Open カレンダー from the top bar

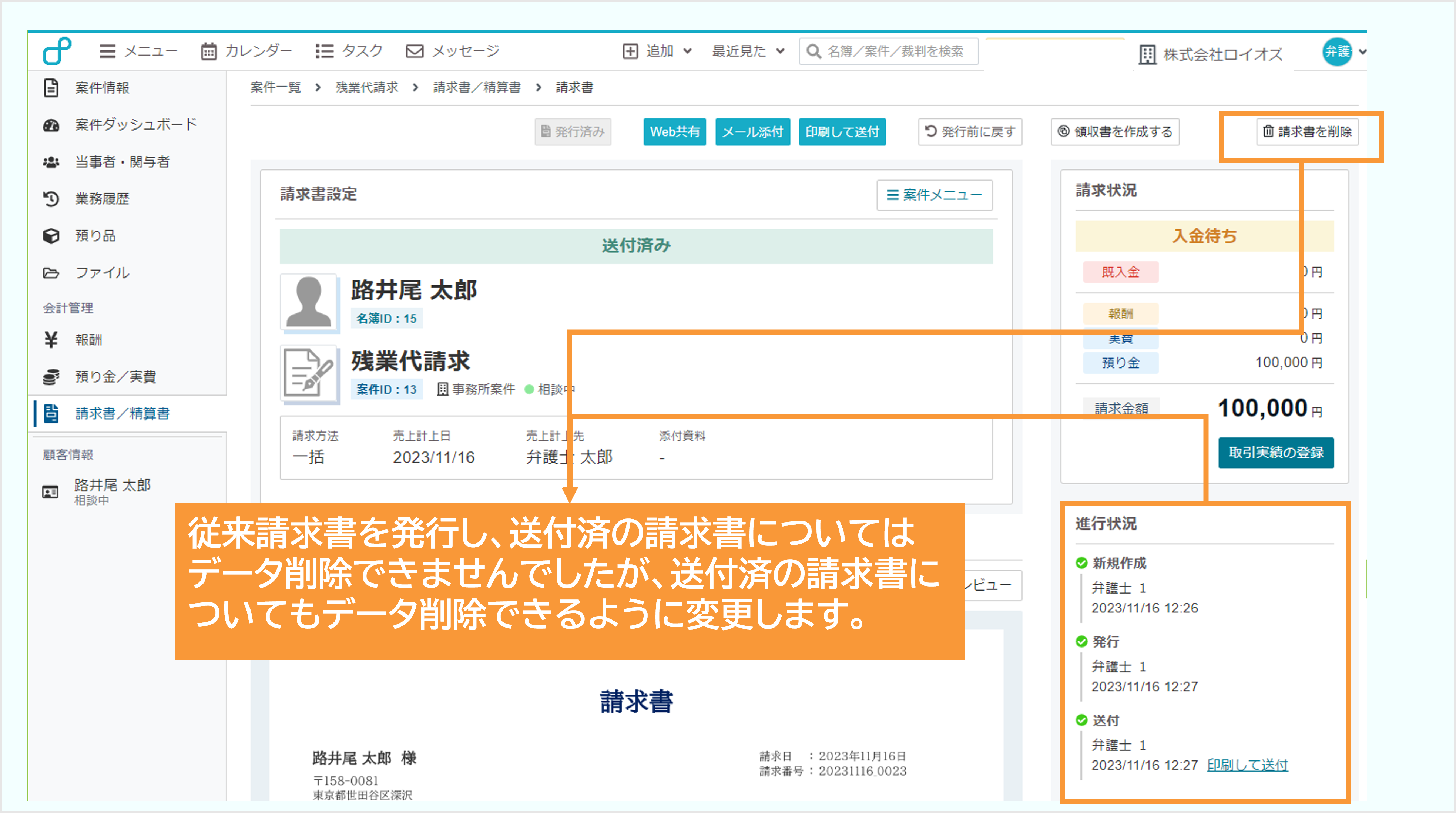coord(246,51)
